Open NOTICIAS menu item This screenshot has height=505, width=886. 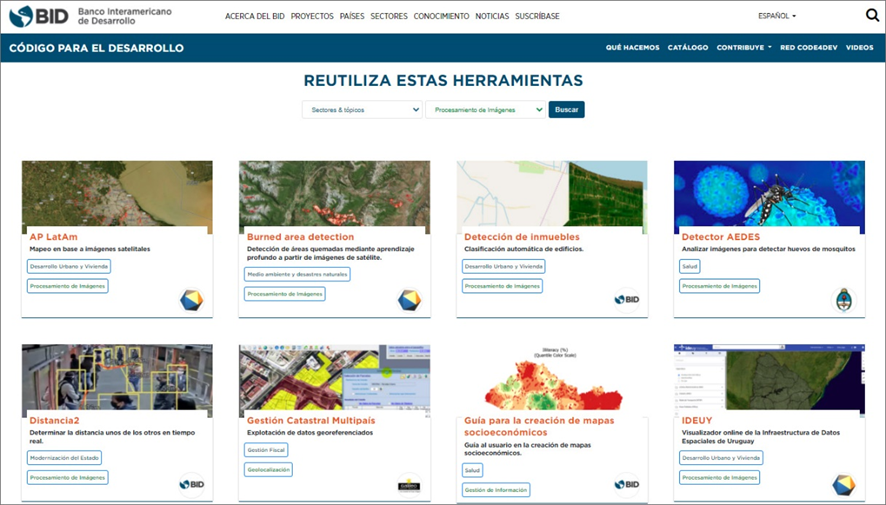(492, 16)
